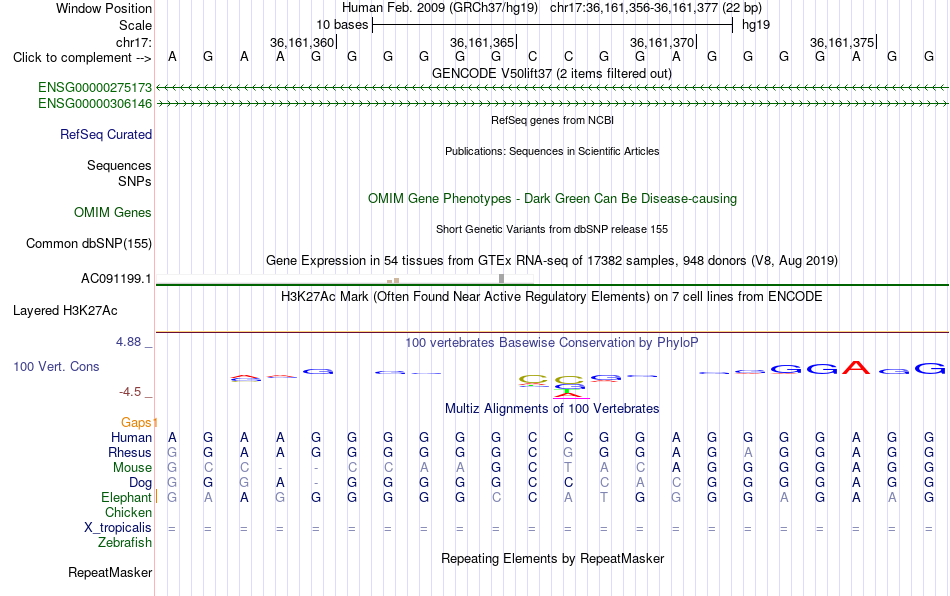Click Short Genetic Variants from dbSNP title

(x=552, y=229)
